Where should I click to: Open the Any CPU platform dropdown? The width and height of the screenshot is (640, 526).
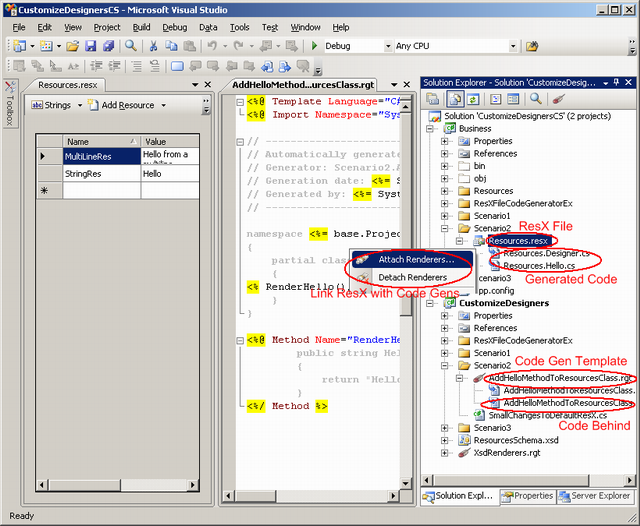pyautogui.click(x=513, y=46)
